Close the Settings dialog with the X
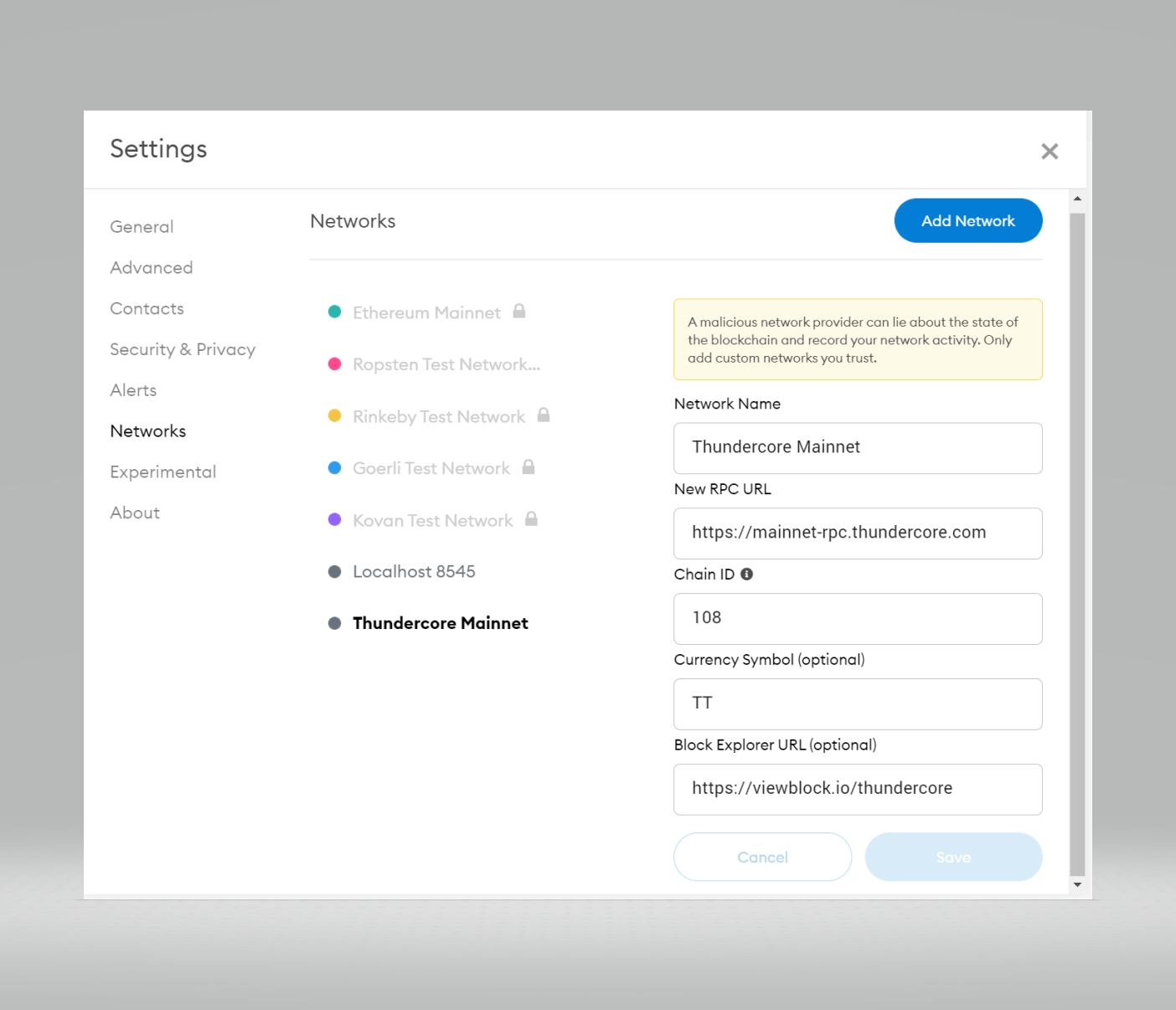The image size is (1176, 1010). tap(1050, 152)
